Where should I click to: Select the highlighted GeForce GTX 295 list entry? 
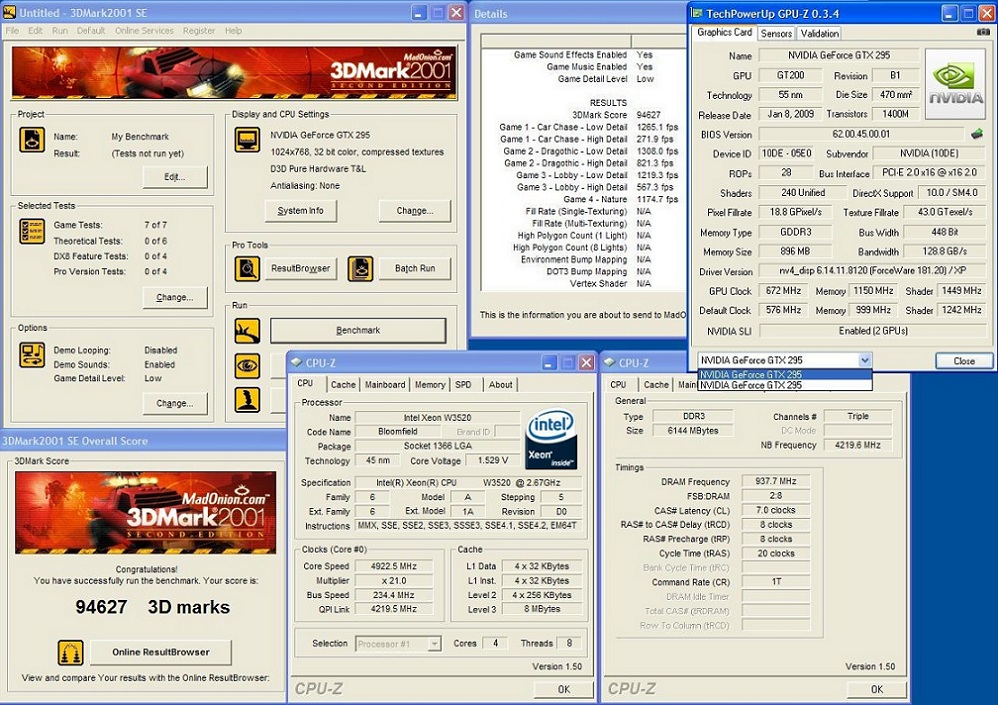point(785,375)
